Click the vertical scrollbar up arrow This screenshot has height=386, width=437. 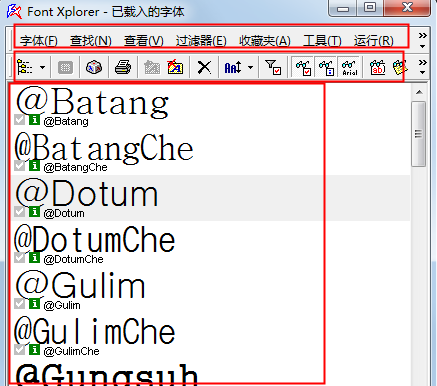(x=419, y=92)
